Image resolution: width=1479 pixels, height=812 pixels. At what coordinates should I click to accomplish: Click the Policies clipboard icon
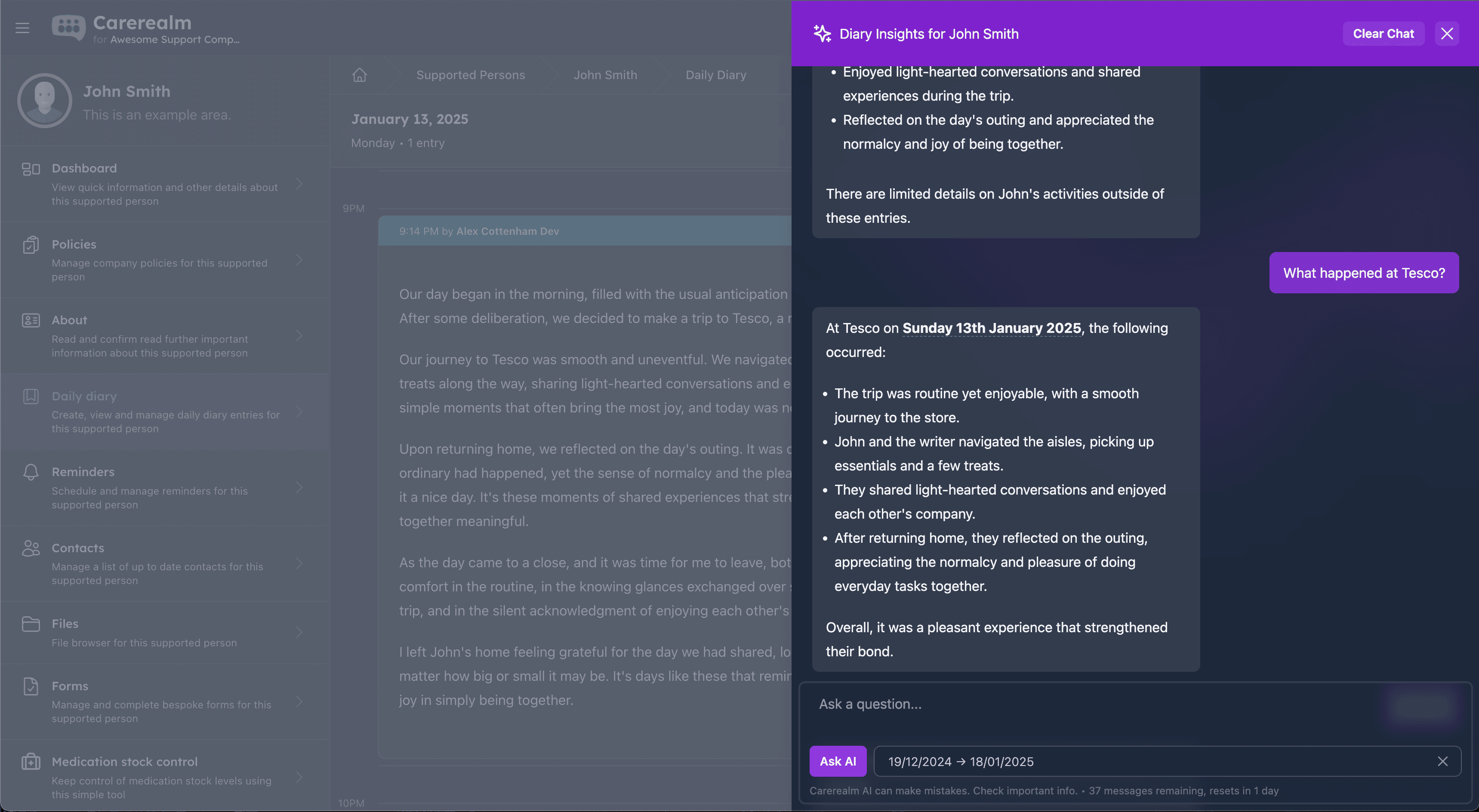pos(31,245)
